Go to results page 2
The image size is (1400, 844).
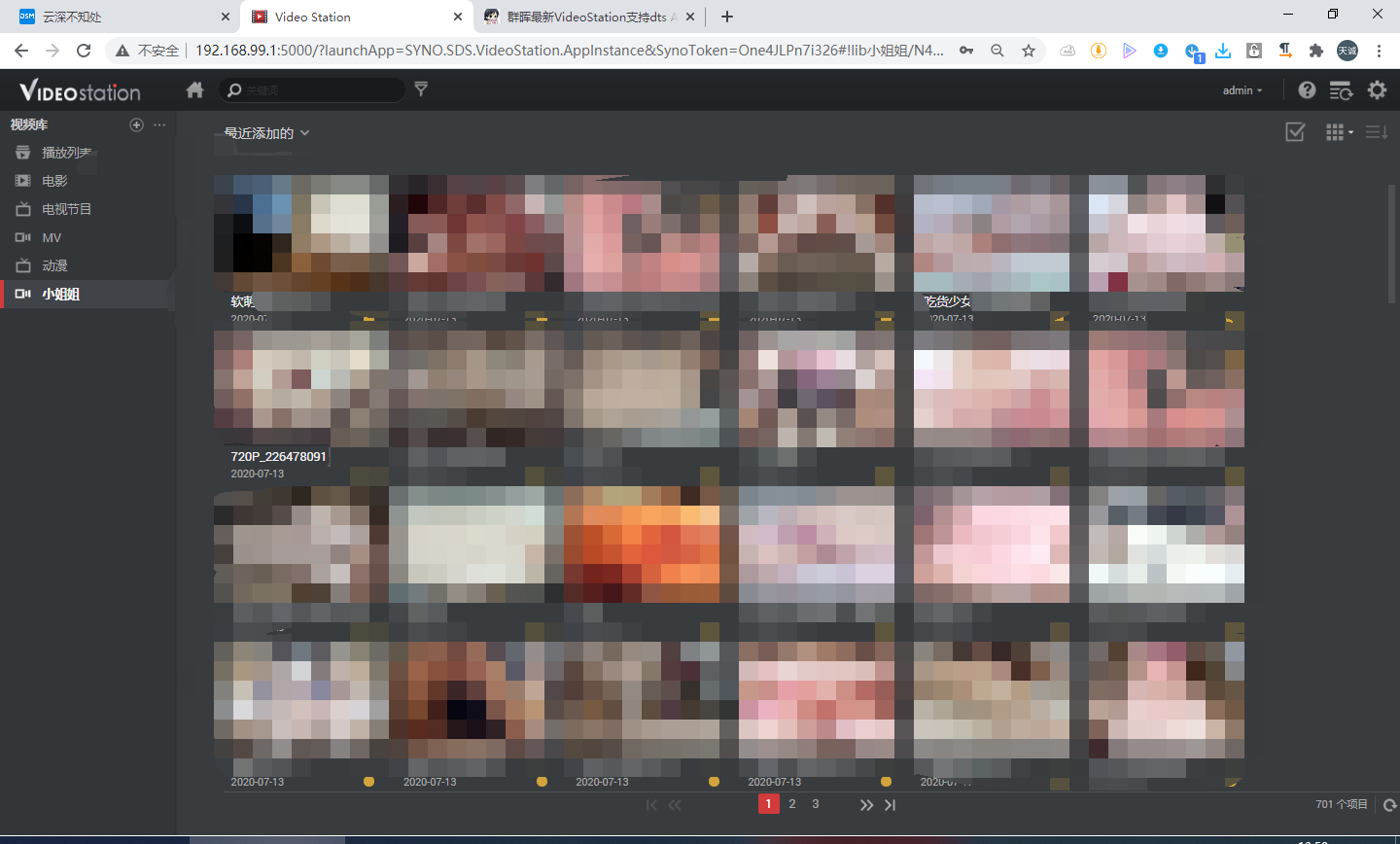pos(792,804)
